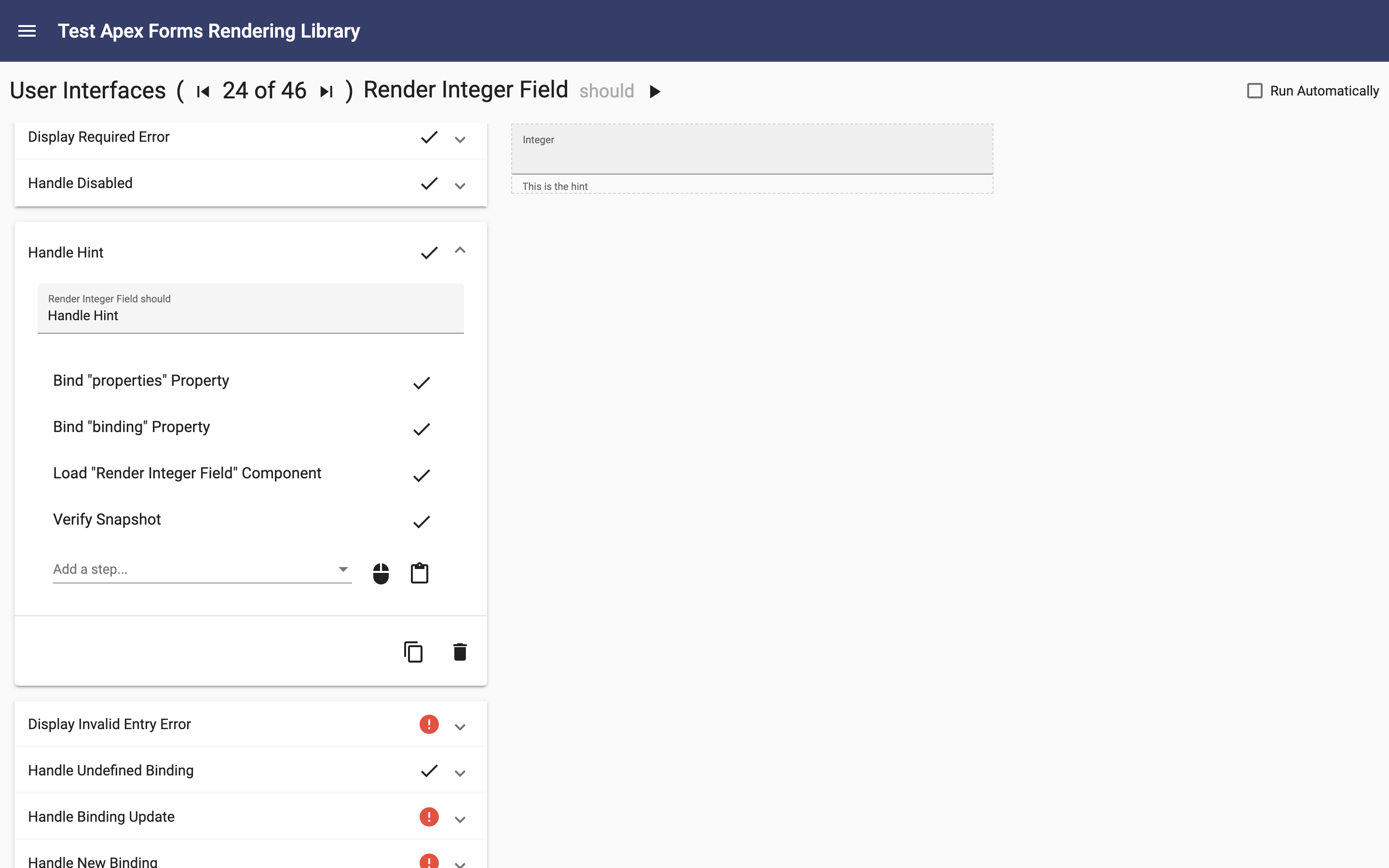Click on '24 of 46' test counter

pyautogui.click(x=264, y=90)
